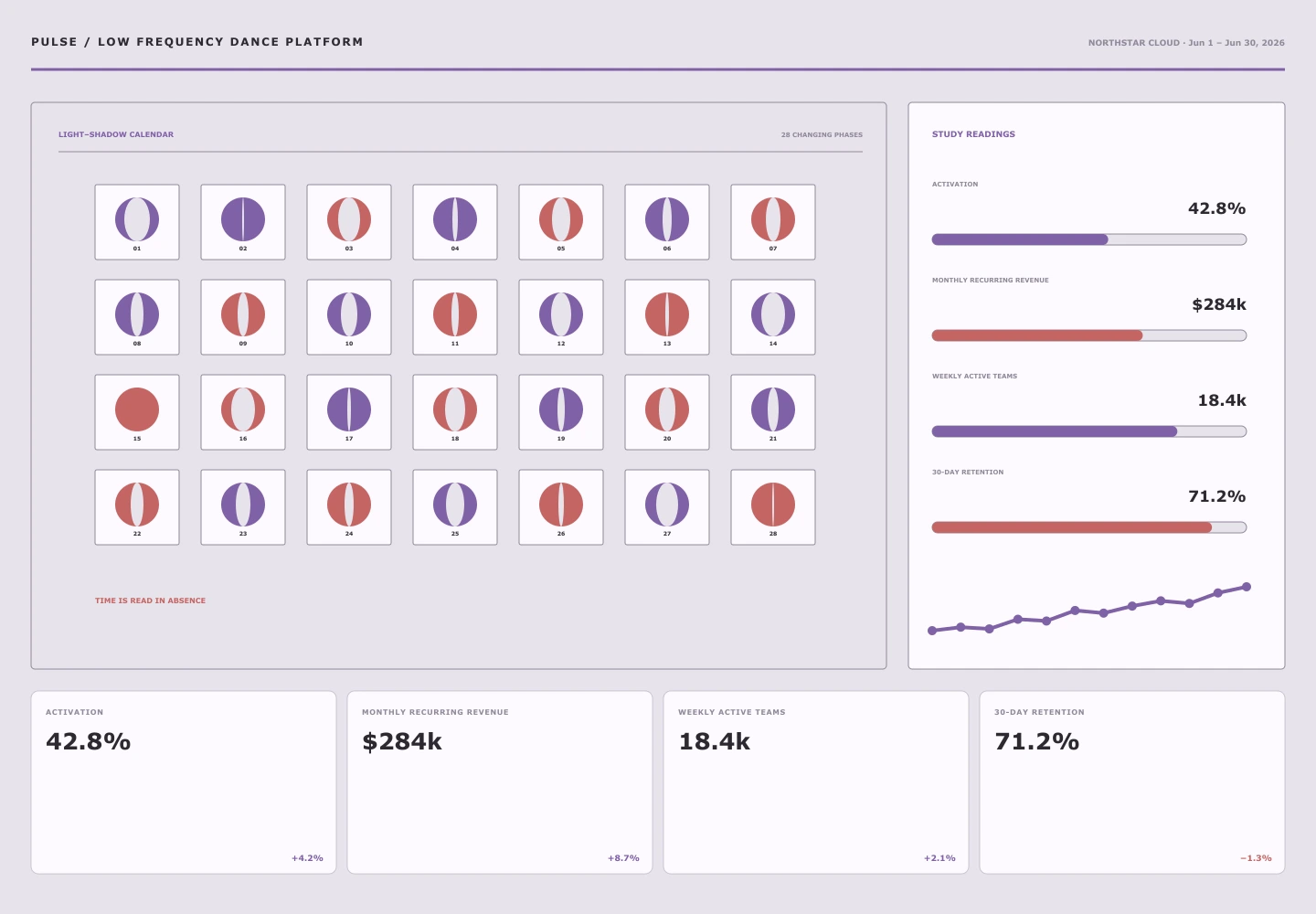Click the '−1.3%' change value
The width and height of the screenshot is (1316, 914).
1256,858
